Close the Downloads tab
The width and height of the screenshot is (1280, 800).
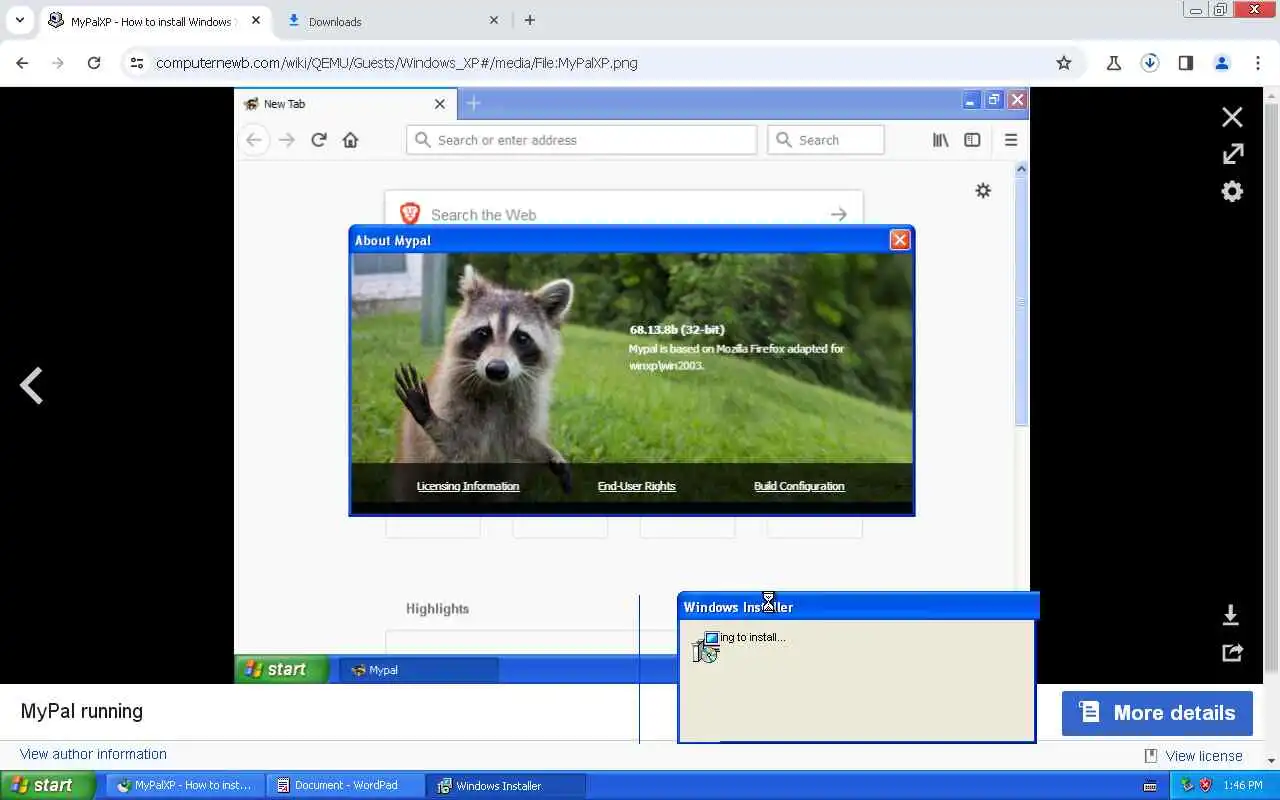[494, 20]
